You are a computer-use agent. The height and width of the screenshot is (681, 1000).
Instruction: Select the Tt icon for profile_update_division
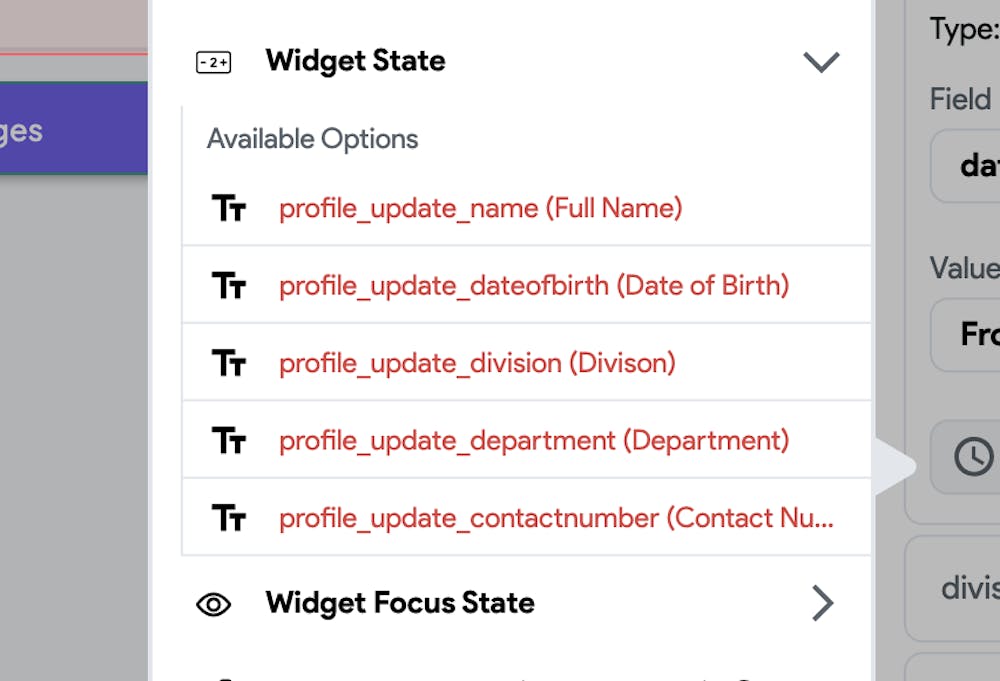(x=229, y=362)
